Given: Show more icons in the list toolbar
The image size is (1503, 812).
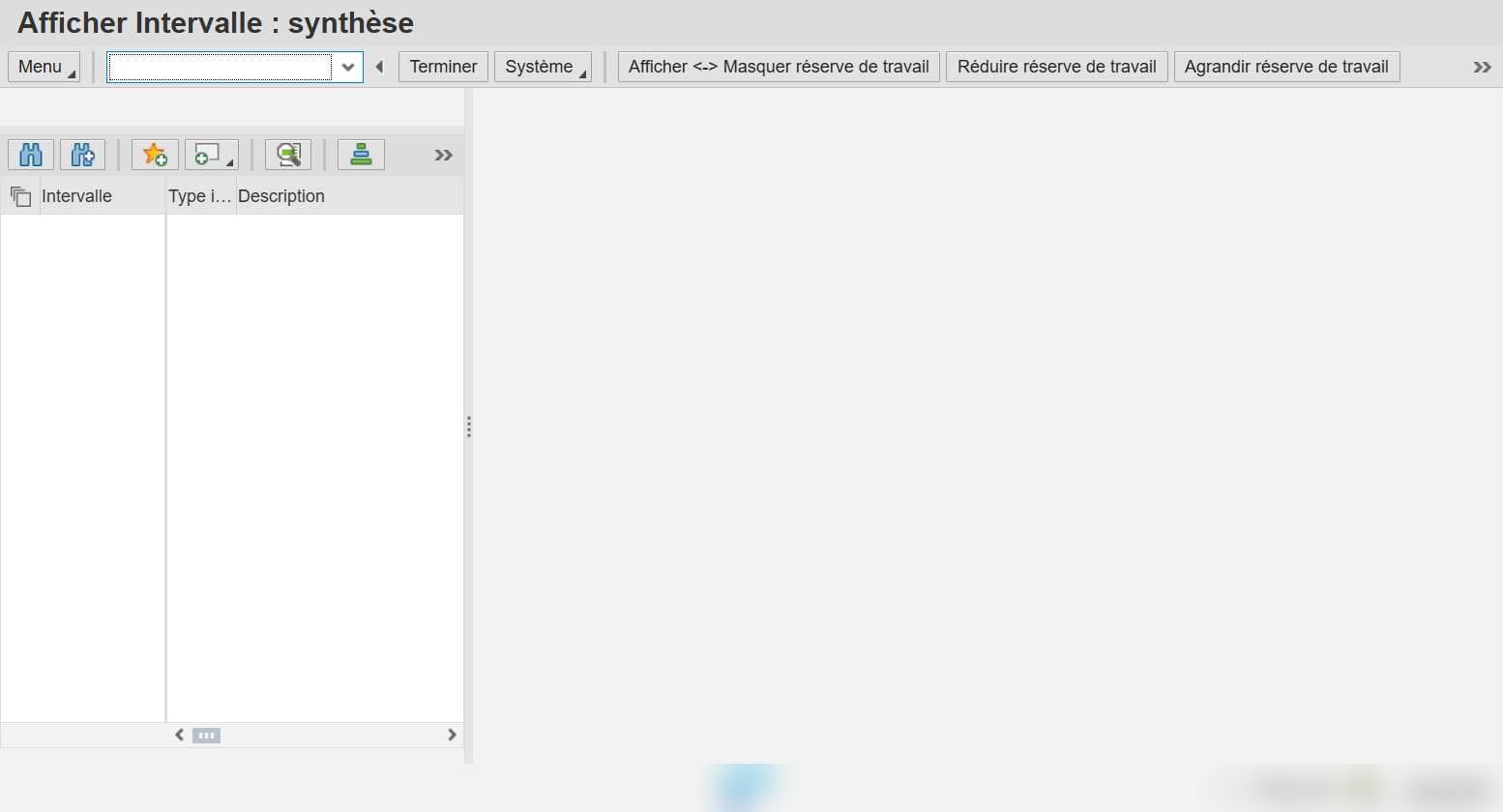Looking at the screenshot, I should click(x=444, y=156).
